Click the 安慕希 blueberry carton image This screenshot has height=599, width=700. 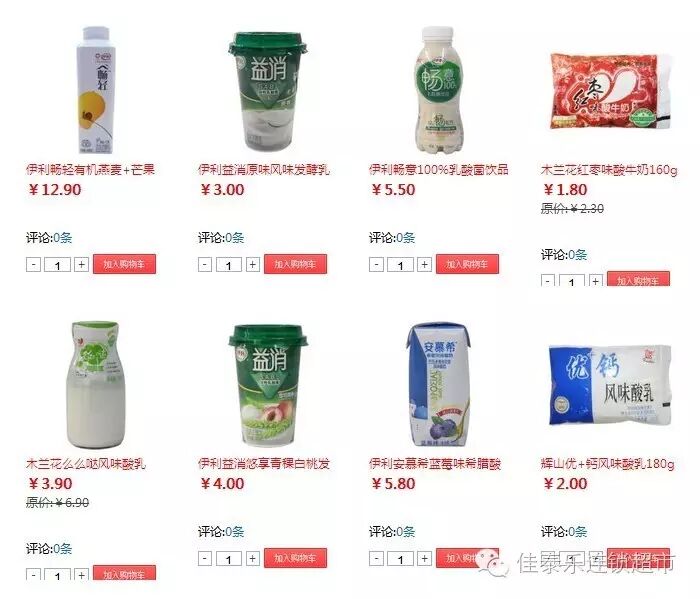pos(438,384)
